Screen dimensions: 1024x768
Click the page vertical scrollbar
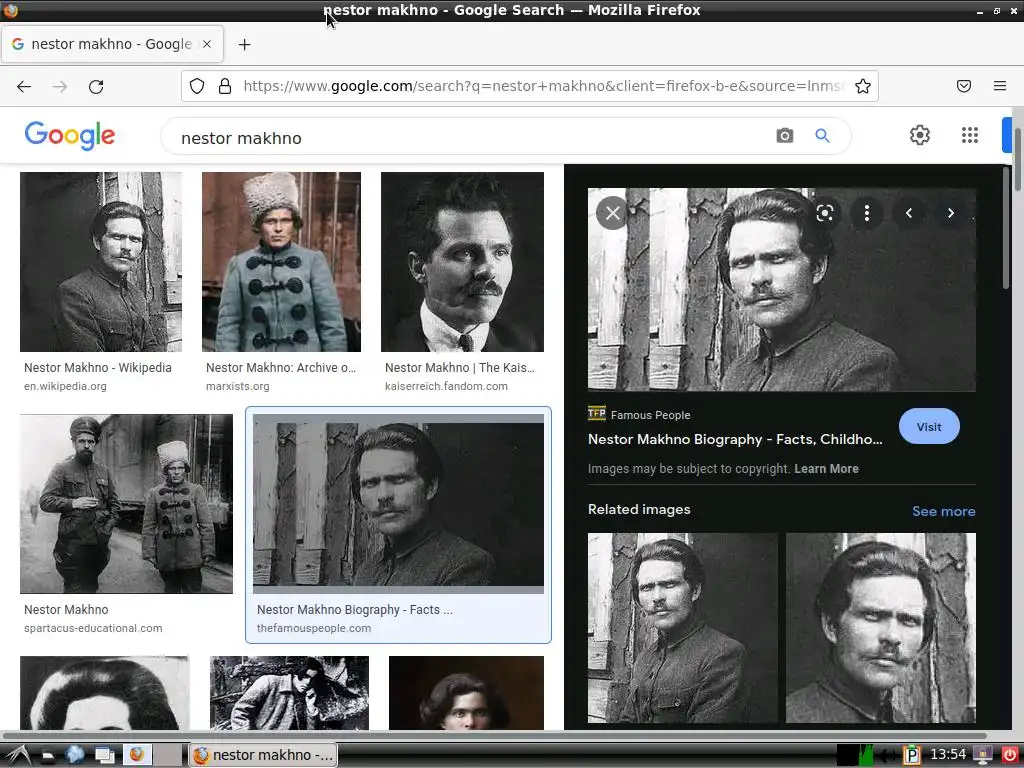(1017, 159)
